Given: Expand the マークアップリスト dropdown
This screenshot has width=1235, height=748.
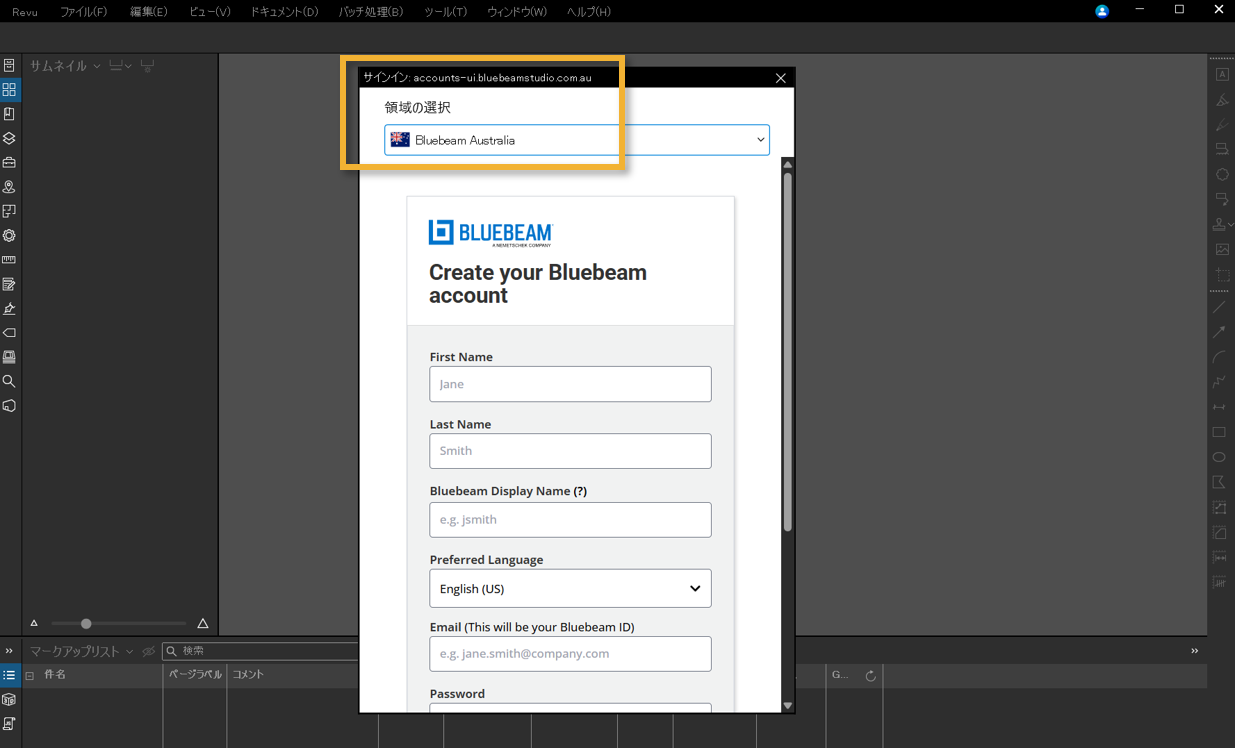Looking at the screenshot, I should 129,651.
